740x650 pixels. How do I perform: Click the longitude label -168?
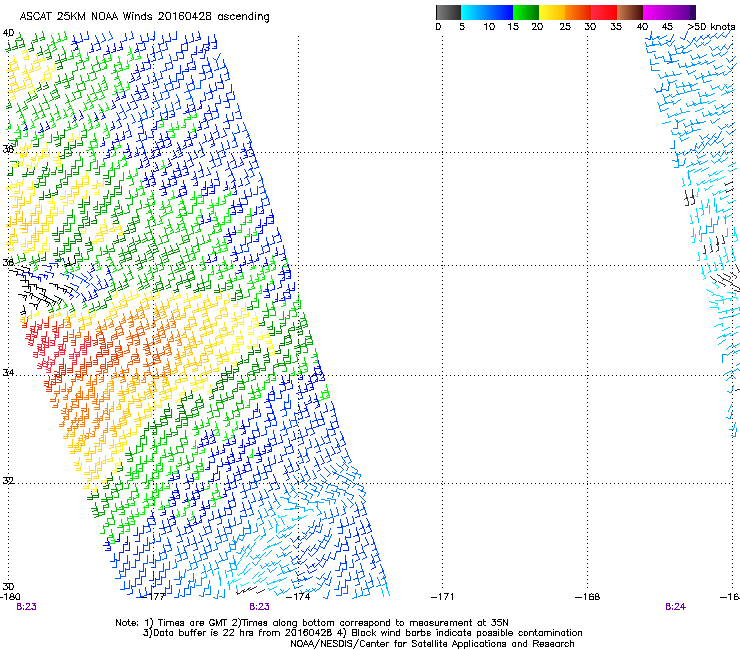pyautogui.click(x=588, y=597)
